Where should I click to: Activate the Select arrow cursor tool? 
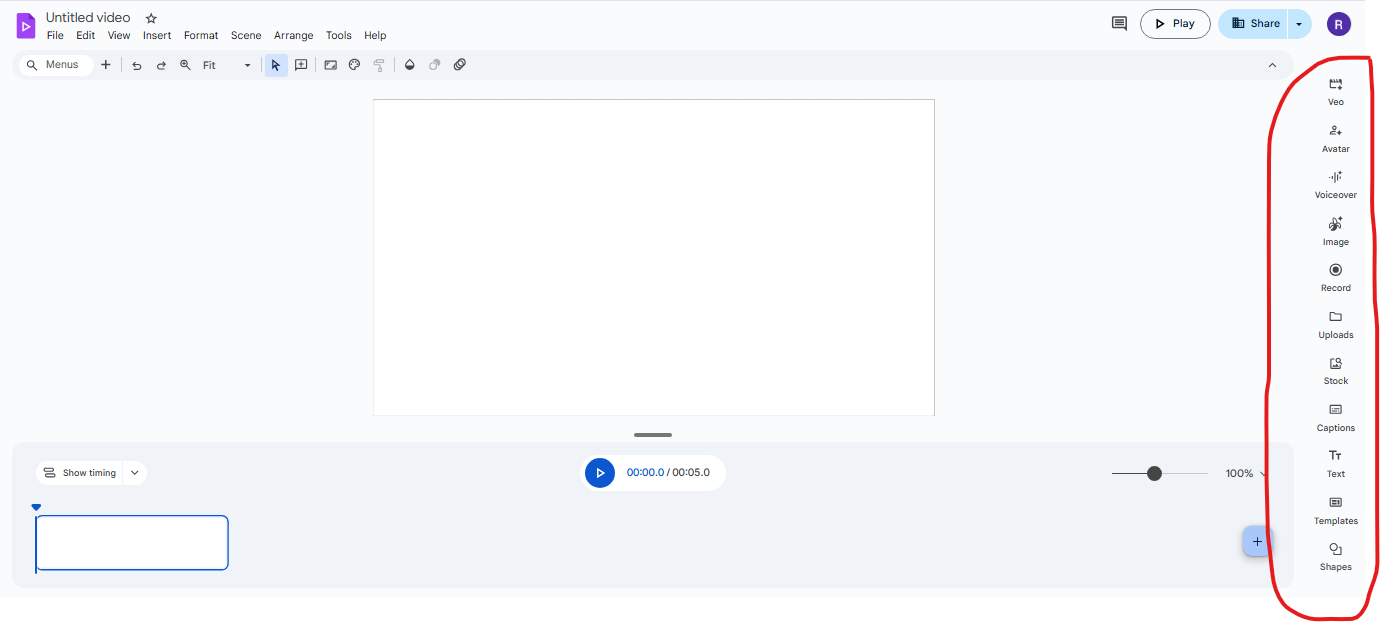[276, 65]
